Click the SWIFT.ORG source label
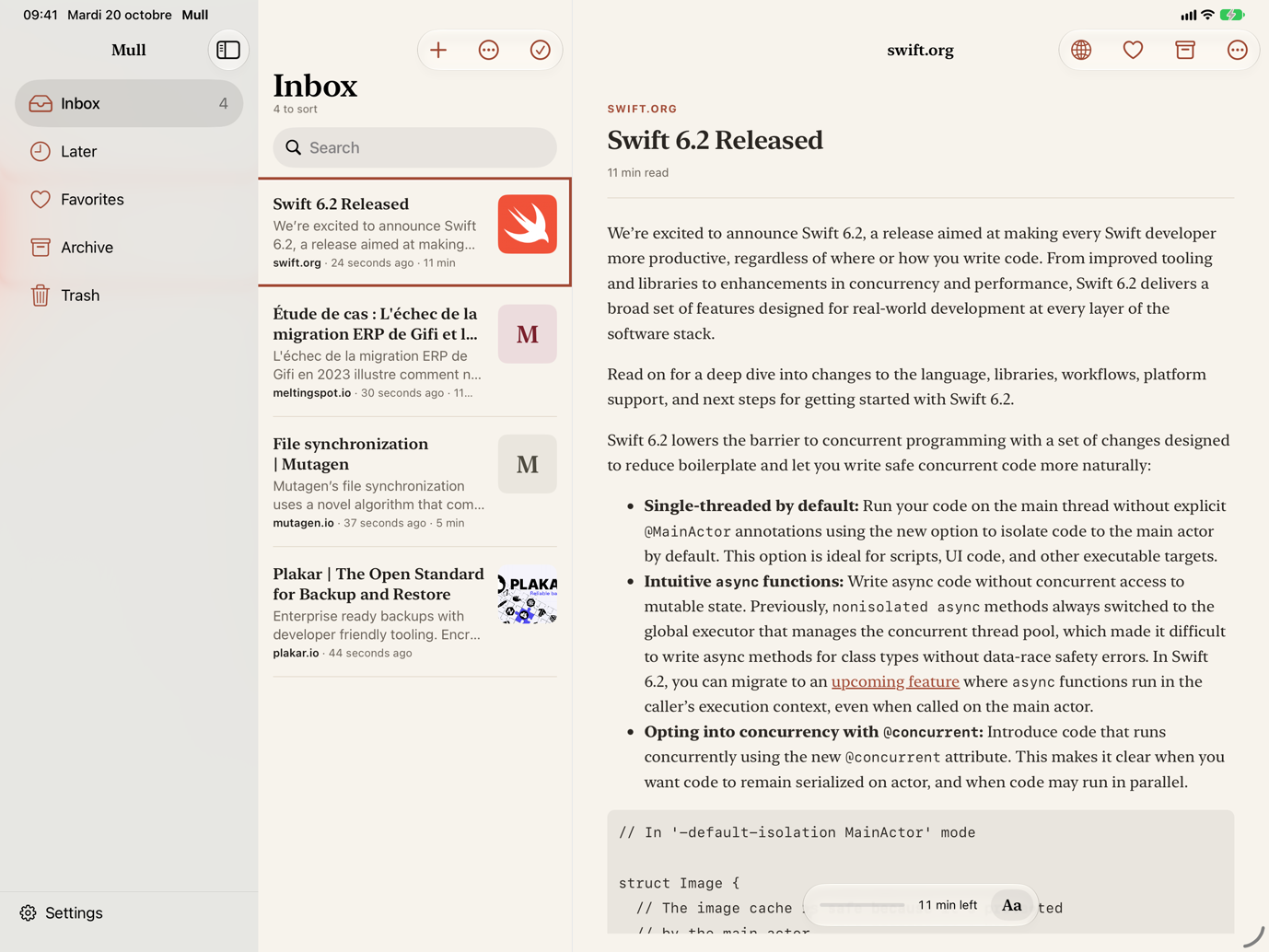 point(642,109)
